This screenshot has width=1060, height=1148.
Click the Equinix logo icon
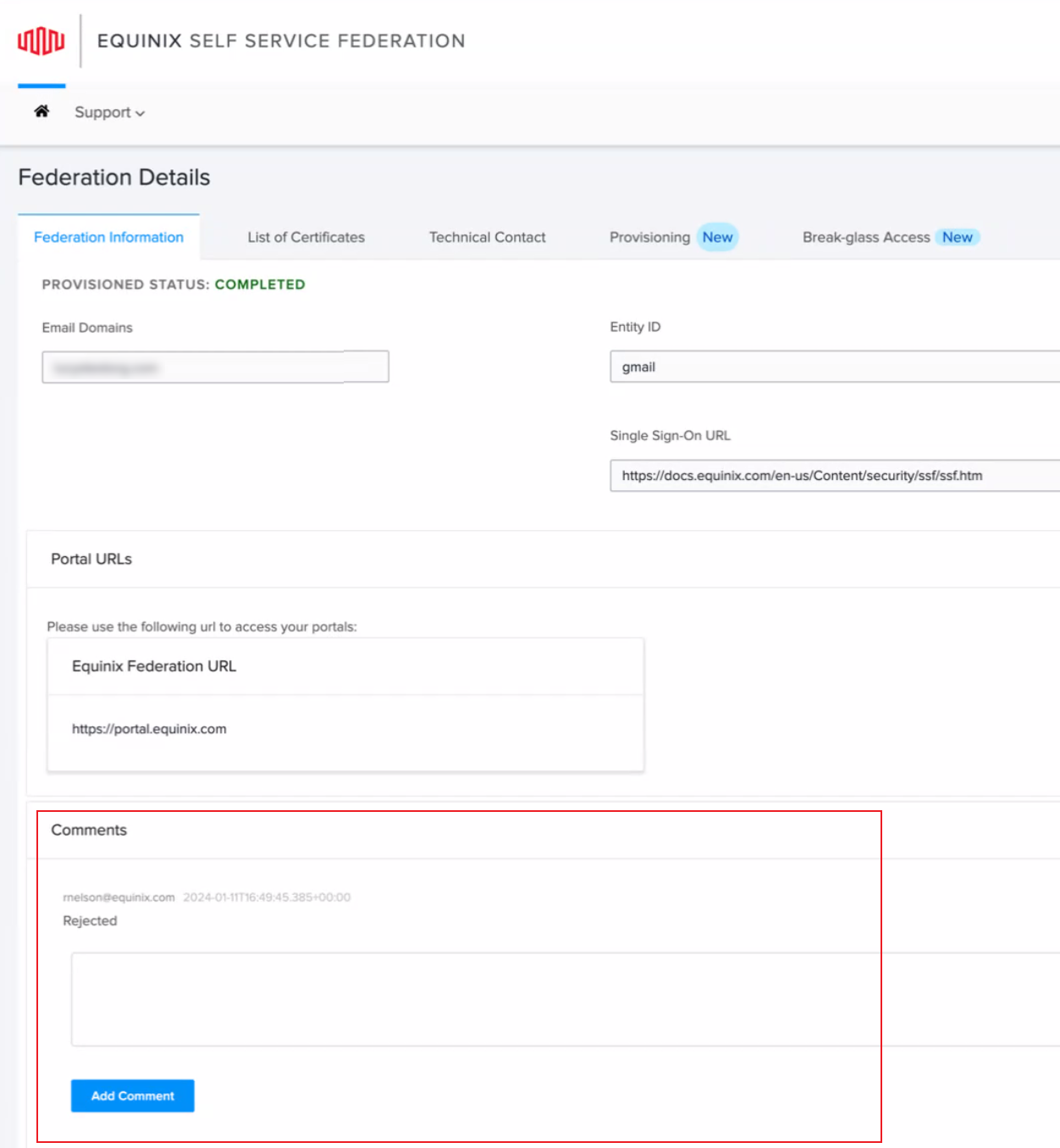click(41, 41)
